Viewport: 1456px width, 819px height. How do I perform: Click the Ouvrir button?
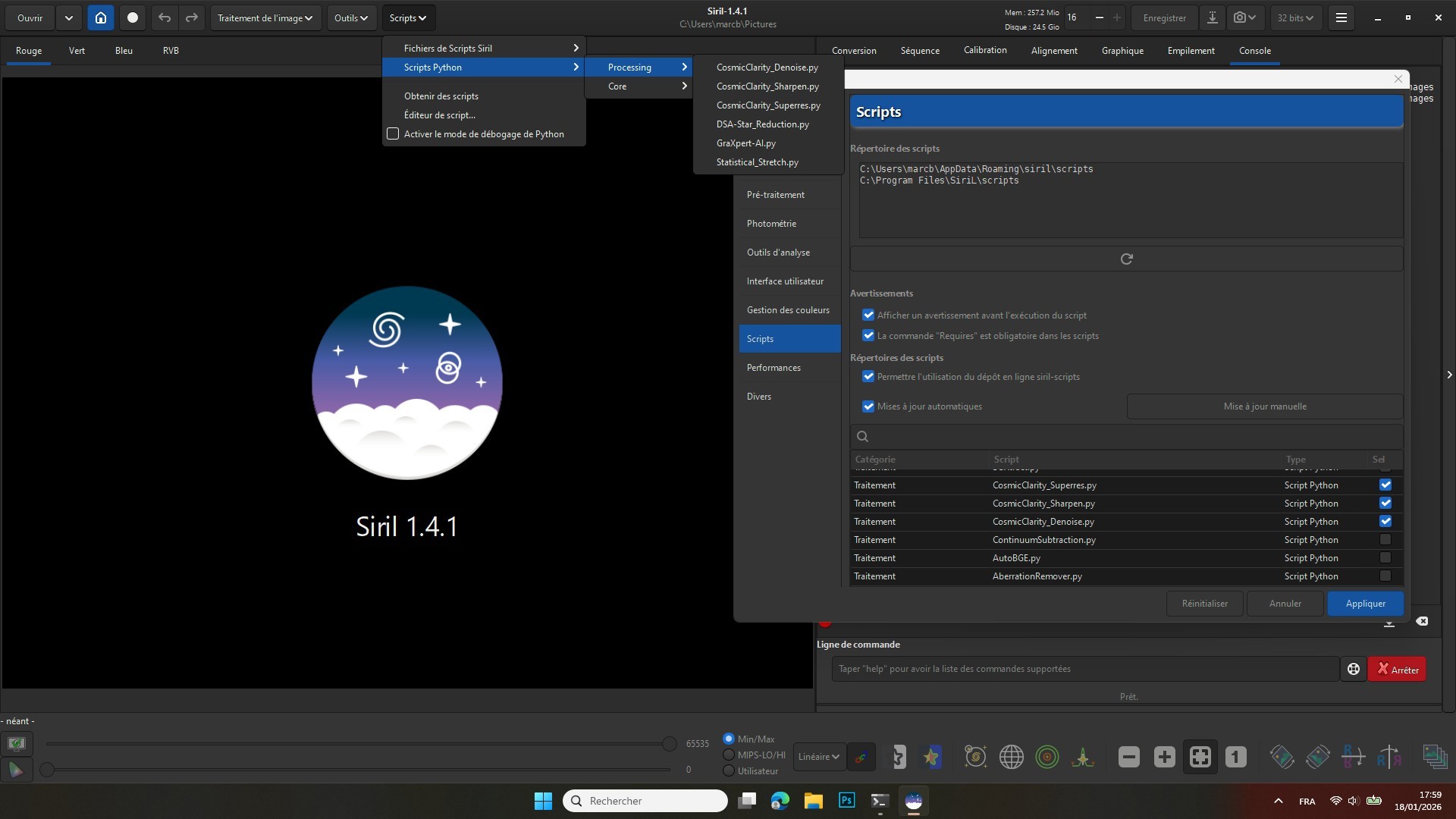click(30, 17)
